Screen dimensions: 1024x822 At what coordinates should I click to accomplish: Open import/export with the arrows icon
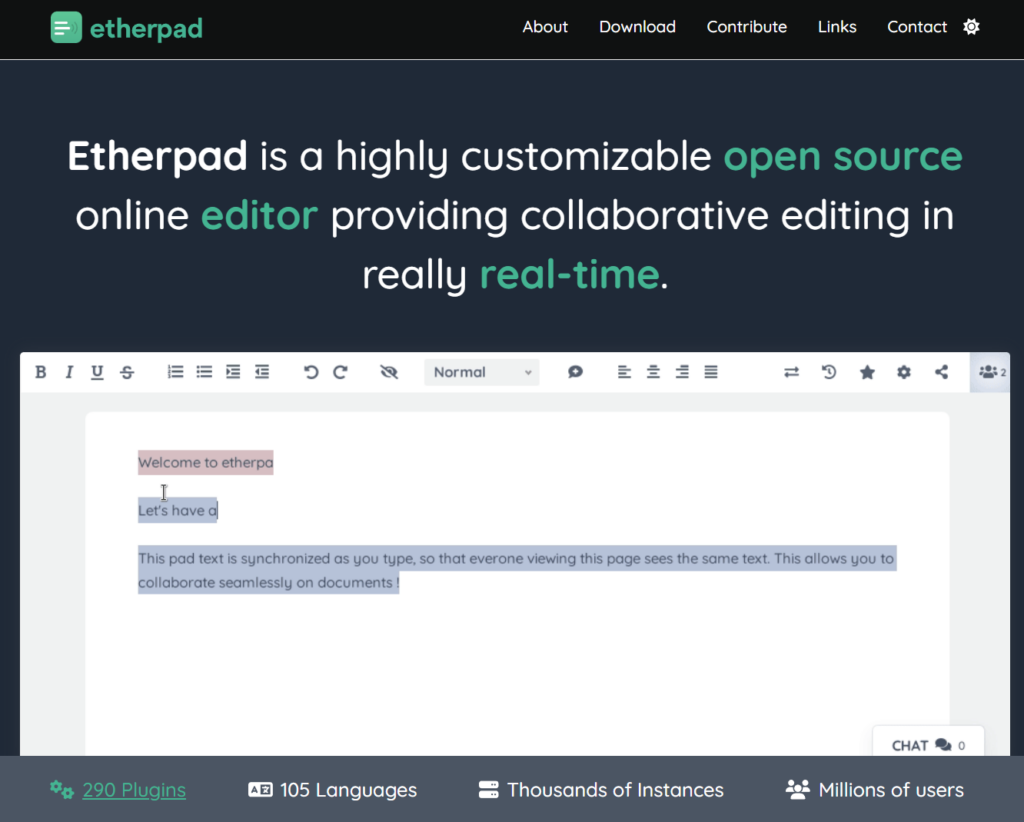[792, 372]
